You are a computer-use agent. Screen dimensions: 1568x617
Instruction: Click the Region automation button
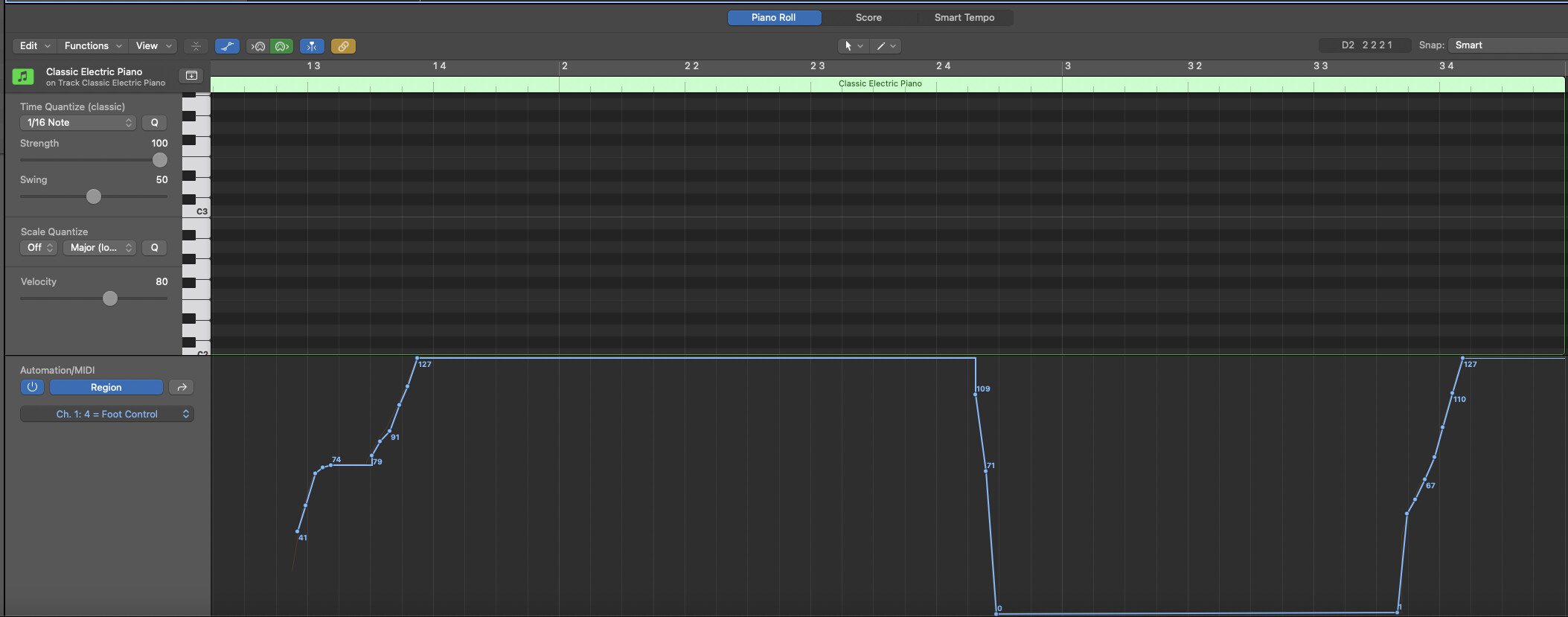point(106,388)
